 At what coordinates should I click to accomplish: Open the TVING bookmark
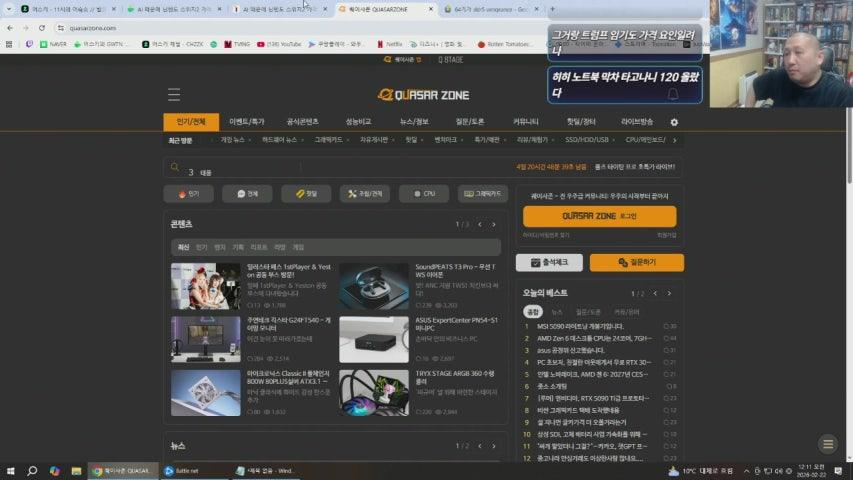tap(237, 44)
